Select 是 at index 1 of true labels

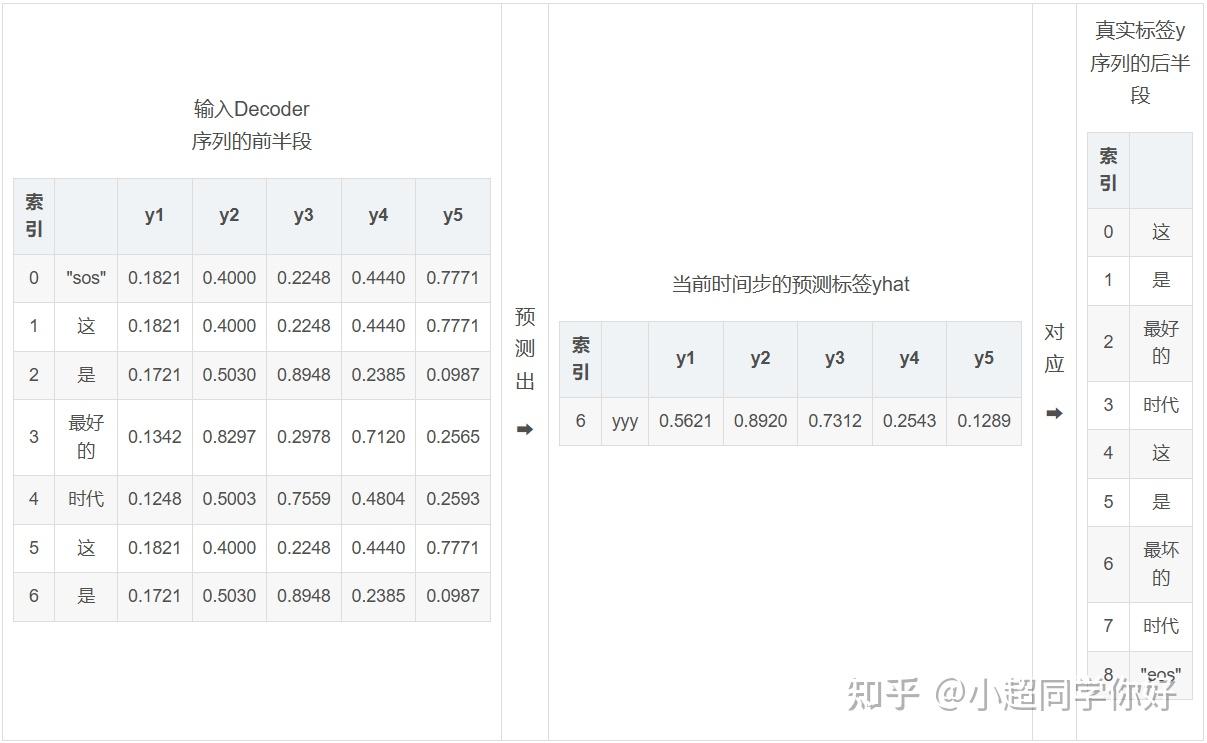tap(1161, 281)
